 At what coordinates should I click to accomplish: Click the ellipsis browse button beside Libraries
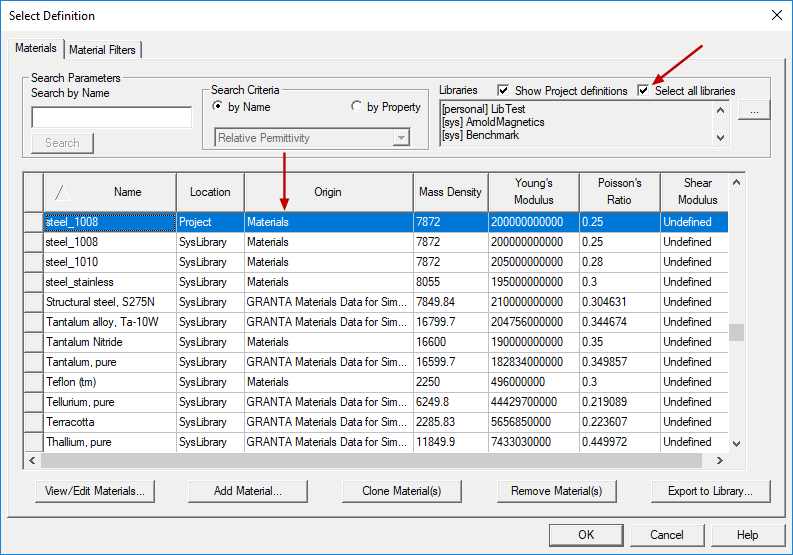754,111
